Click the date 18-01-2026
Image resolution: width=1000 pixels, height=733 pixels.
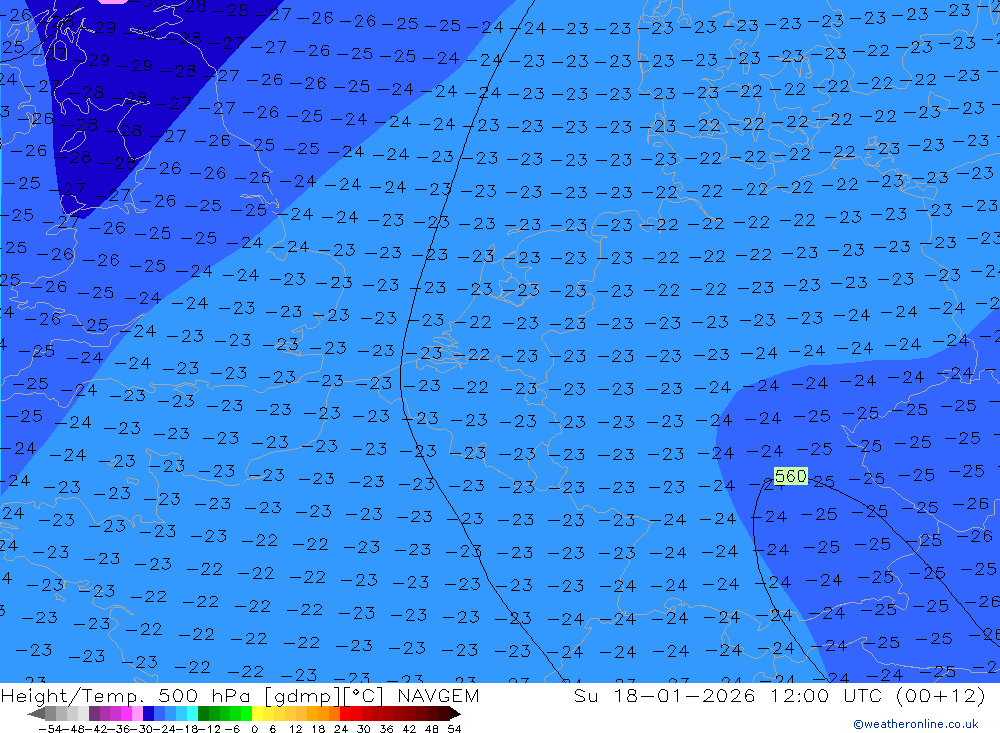click(684, 695)
